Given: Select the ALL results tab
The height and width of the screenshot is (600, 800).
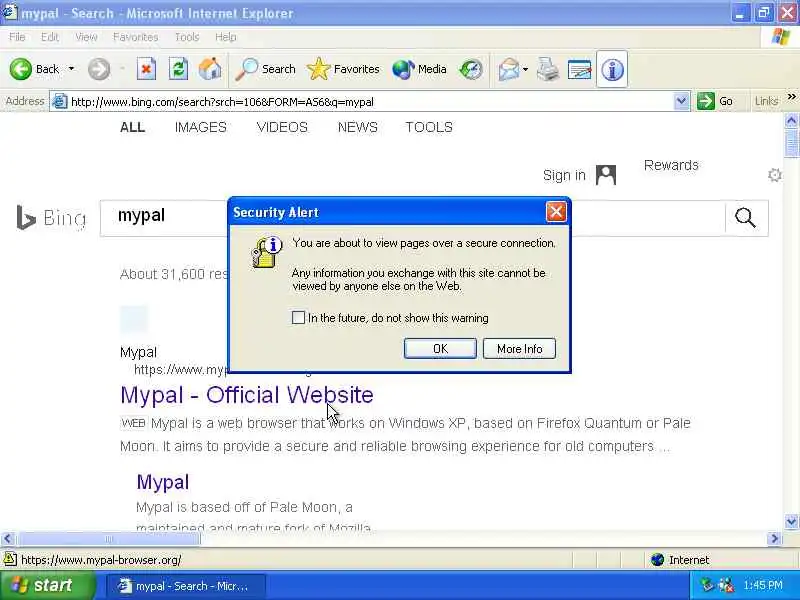Looking at the screenshot, I should pos(132,127).
